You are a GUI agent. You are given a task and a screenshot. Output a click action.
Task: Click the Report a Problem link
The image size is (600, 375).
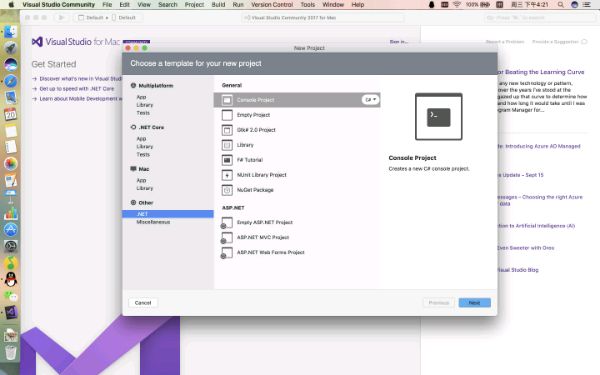(x=505, y=41)
